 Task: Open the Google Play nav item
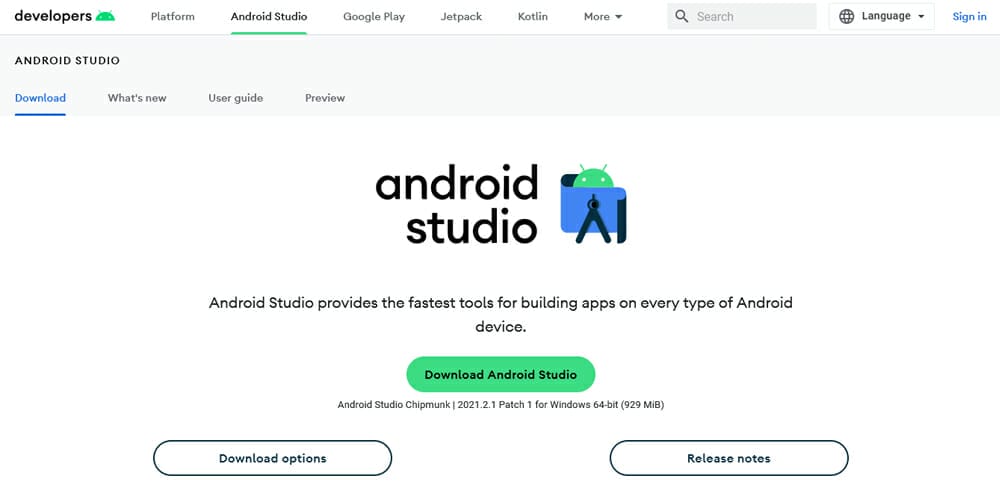374,17
